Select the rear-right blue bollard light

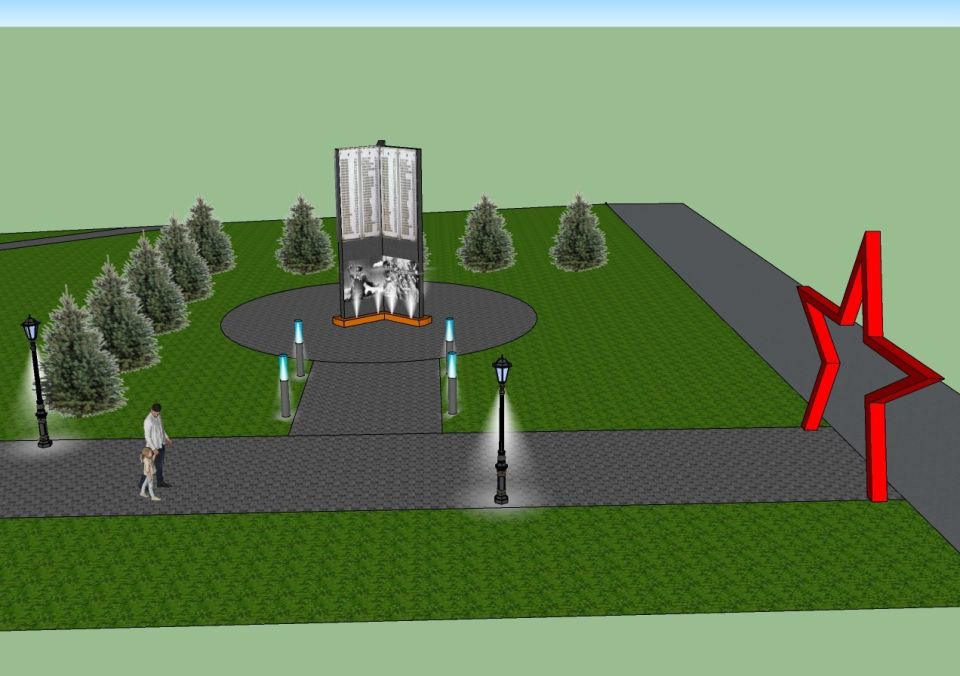pos(449,338)
